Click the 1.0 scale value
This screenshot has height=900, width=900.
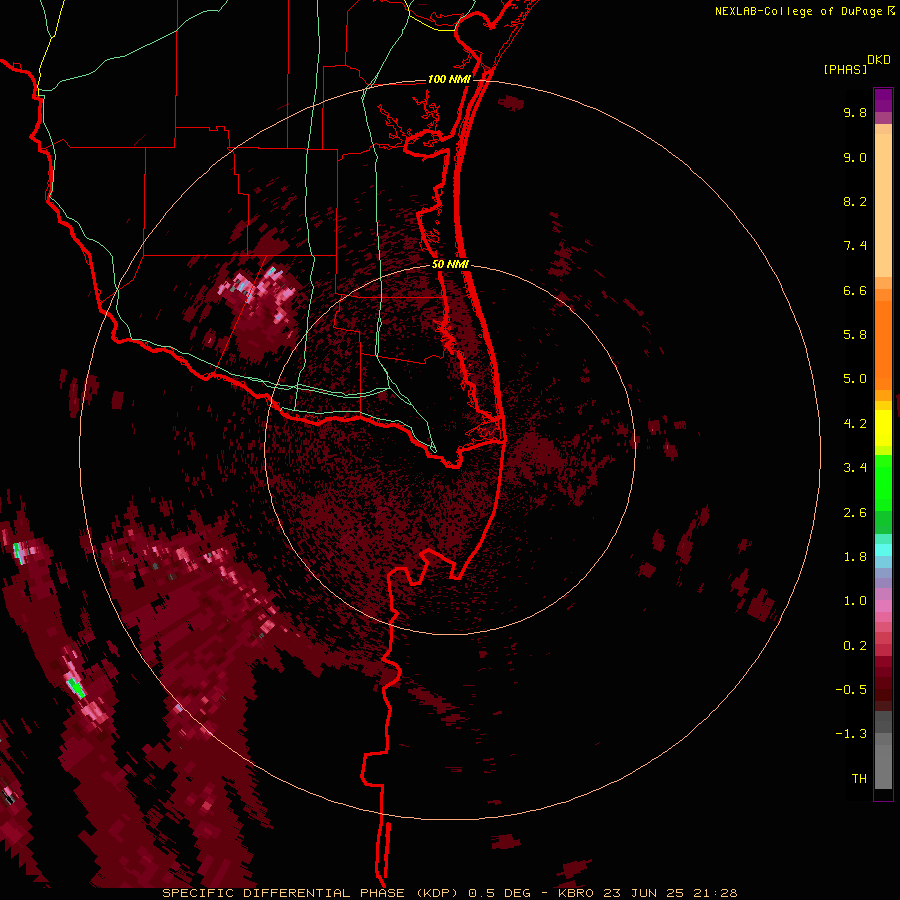(x=855, y=601)
